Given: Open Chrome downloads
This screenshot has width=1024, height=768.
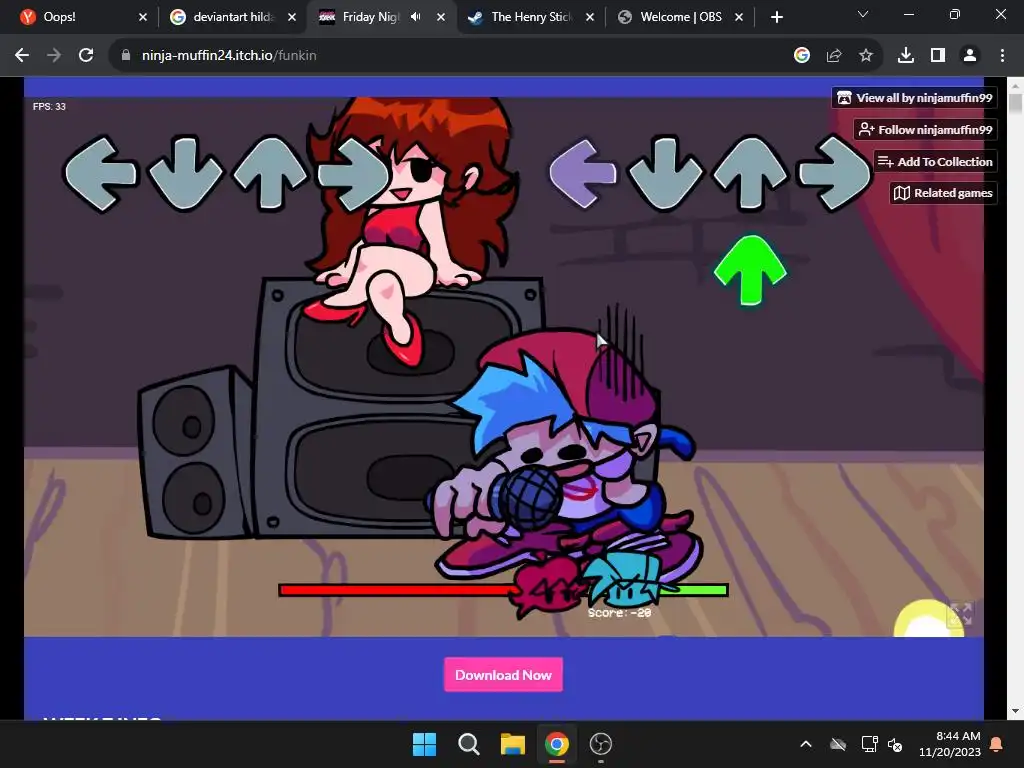Looking at the screenshot, I should 906,56.
